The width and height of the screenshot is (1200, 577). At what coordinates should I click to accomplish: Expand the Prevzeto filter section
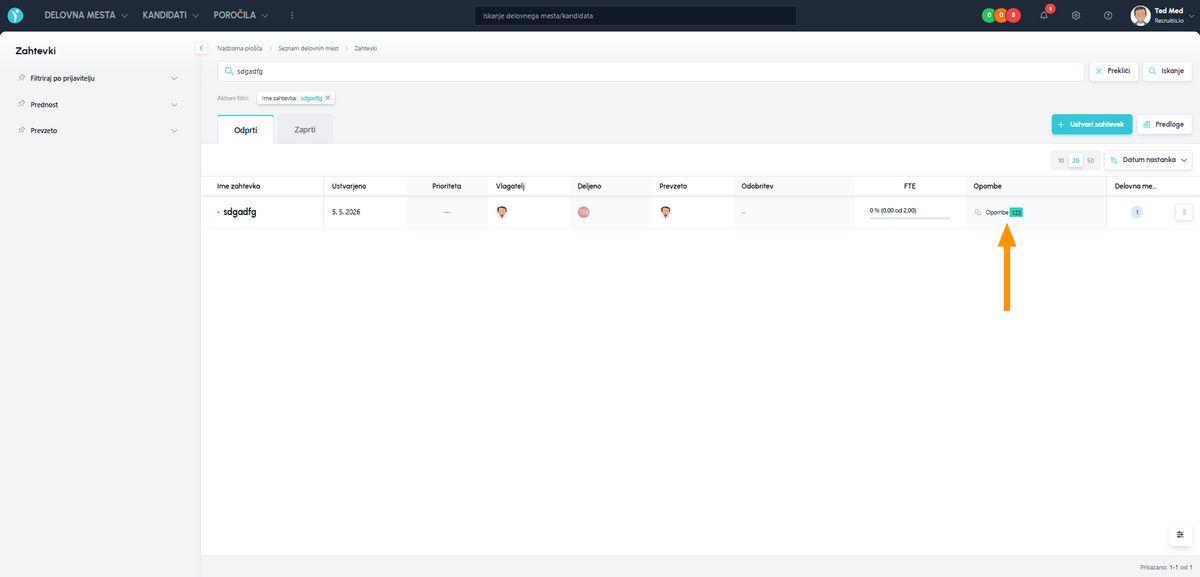point(97,130)
